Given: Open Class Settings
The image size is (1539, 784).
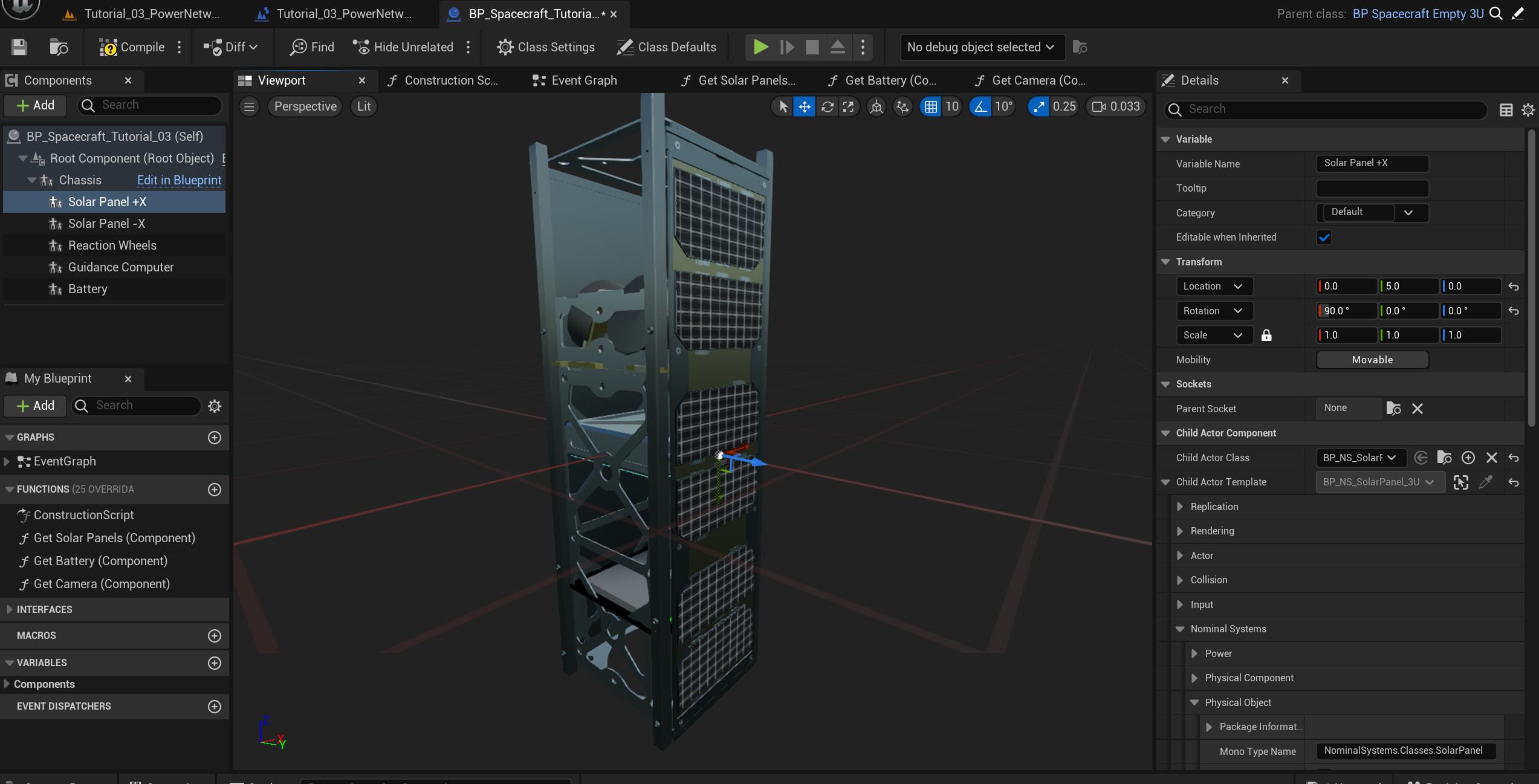Looking at the screenshot, I should (x=546, y=47).
